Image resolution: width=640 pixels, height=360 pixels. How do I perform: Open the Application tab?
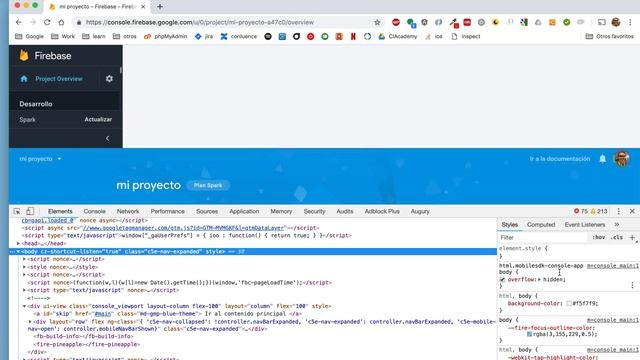click(x=244, y=211)
